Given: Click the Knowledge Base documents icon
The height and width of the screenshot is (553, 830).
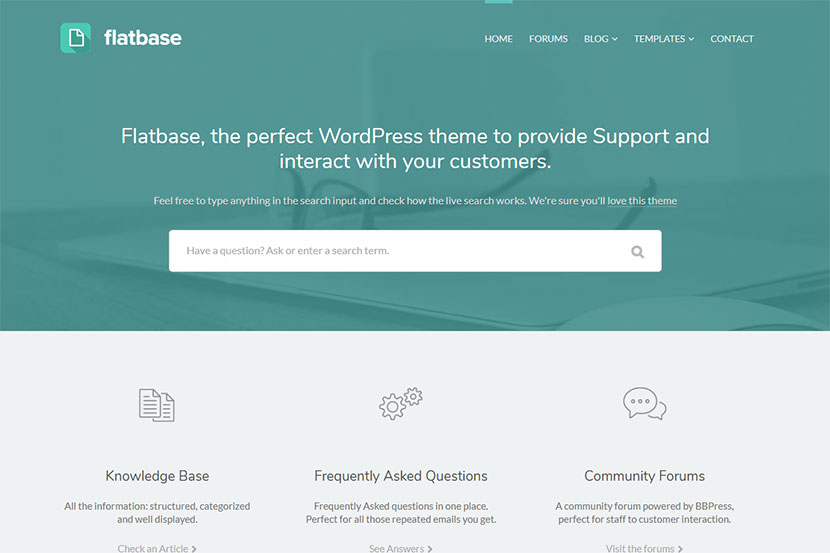Looking at the screenshot, I should click(x=157, y=405).
